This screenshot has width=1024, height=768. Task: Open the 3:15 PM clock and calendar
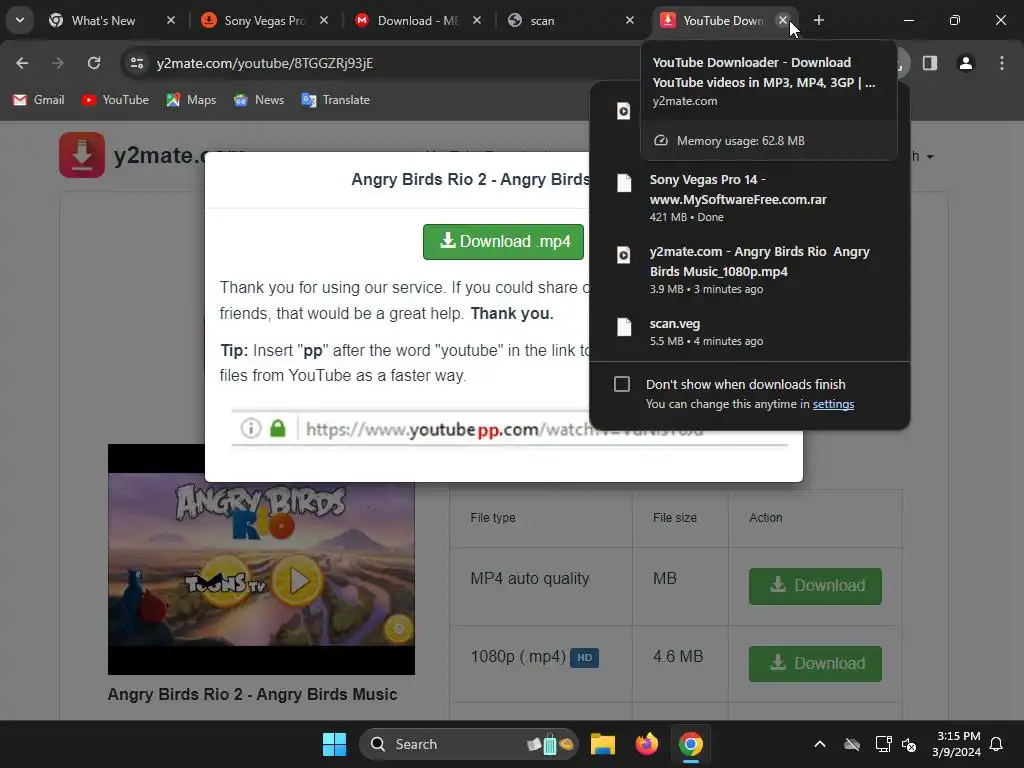956,744
